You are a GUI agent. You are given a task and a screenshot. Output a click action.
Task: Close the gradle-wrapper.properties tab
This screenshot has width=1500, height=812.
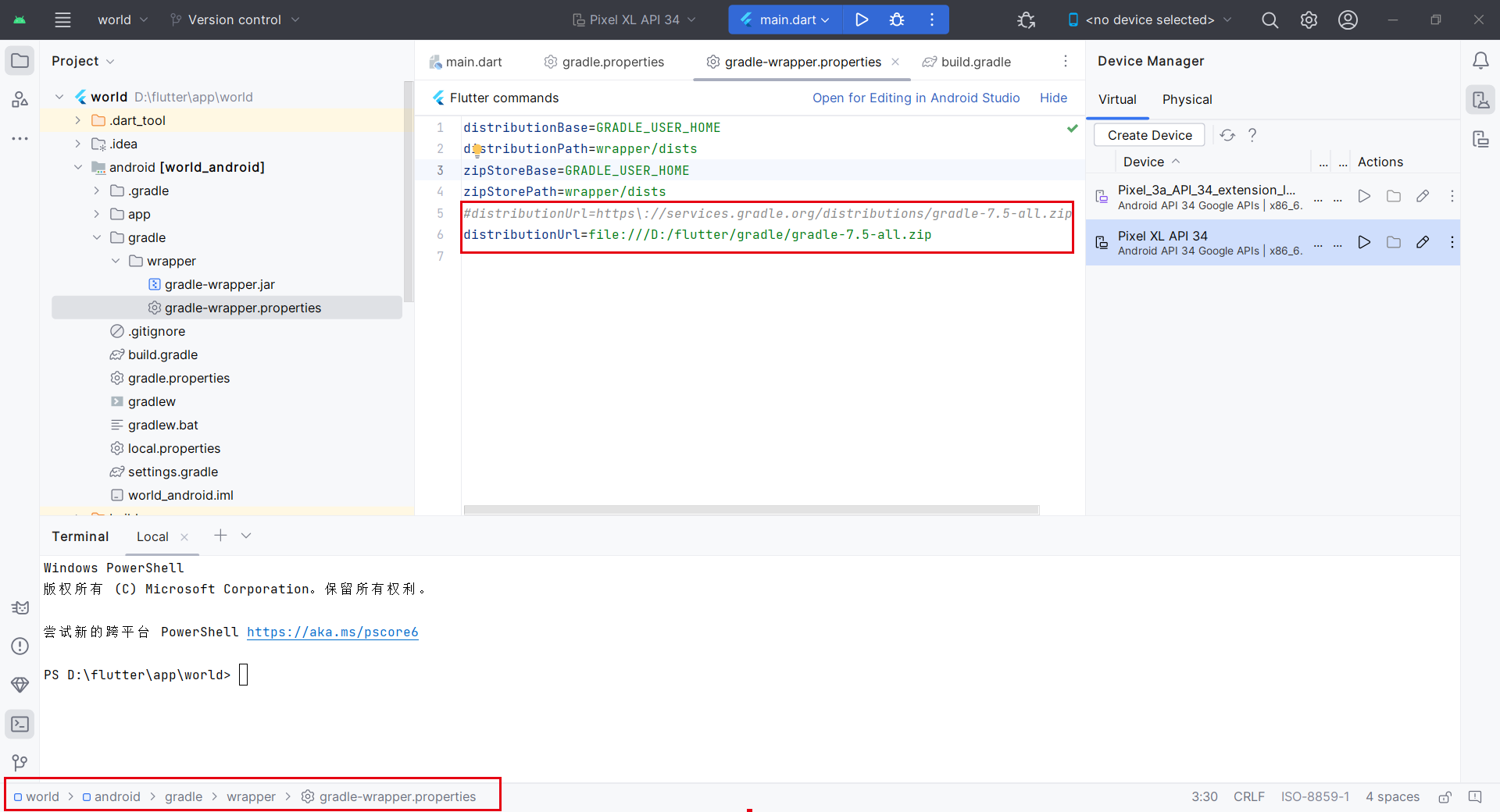click(x=895, y=62)
